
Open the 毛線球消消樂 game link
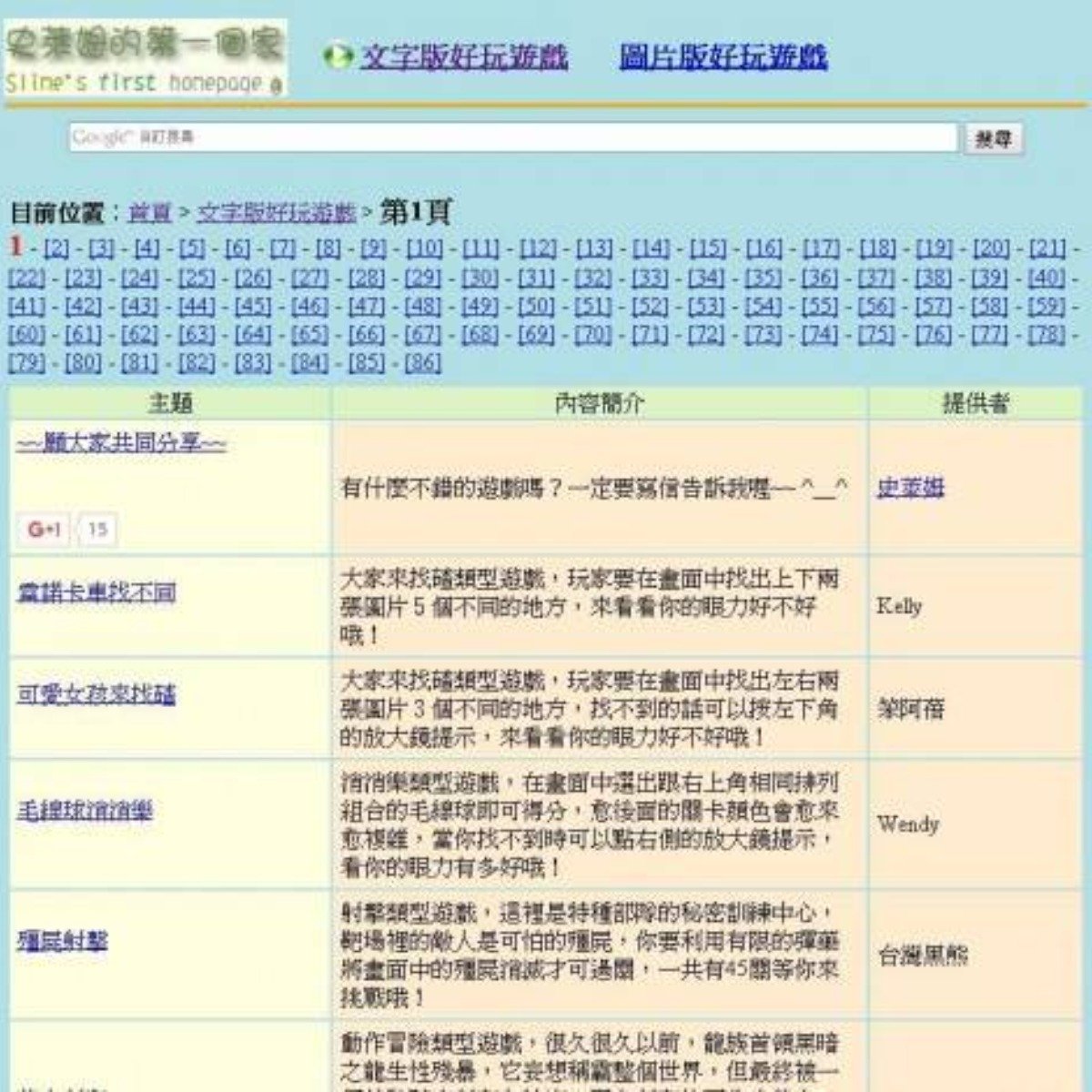(x=85, y=811)
